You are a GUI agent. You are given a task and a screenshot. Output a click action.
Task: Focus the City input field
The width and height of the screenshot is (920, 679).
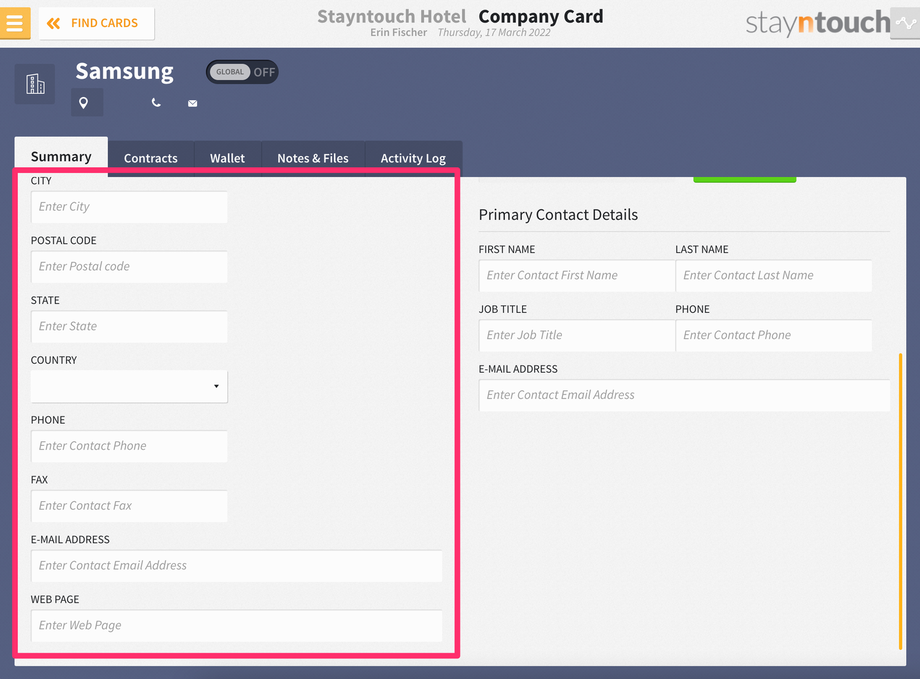pyautogui.click(x=129, y=207)
